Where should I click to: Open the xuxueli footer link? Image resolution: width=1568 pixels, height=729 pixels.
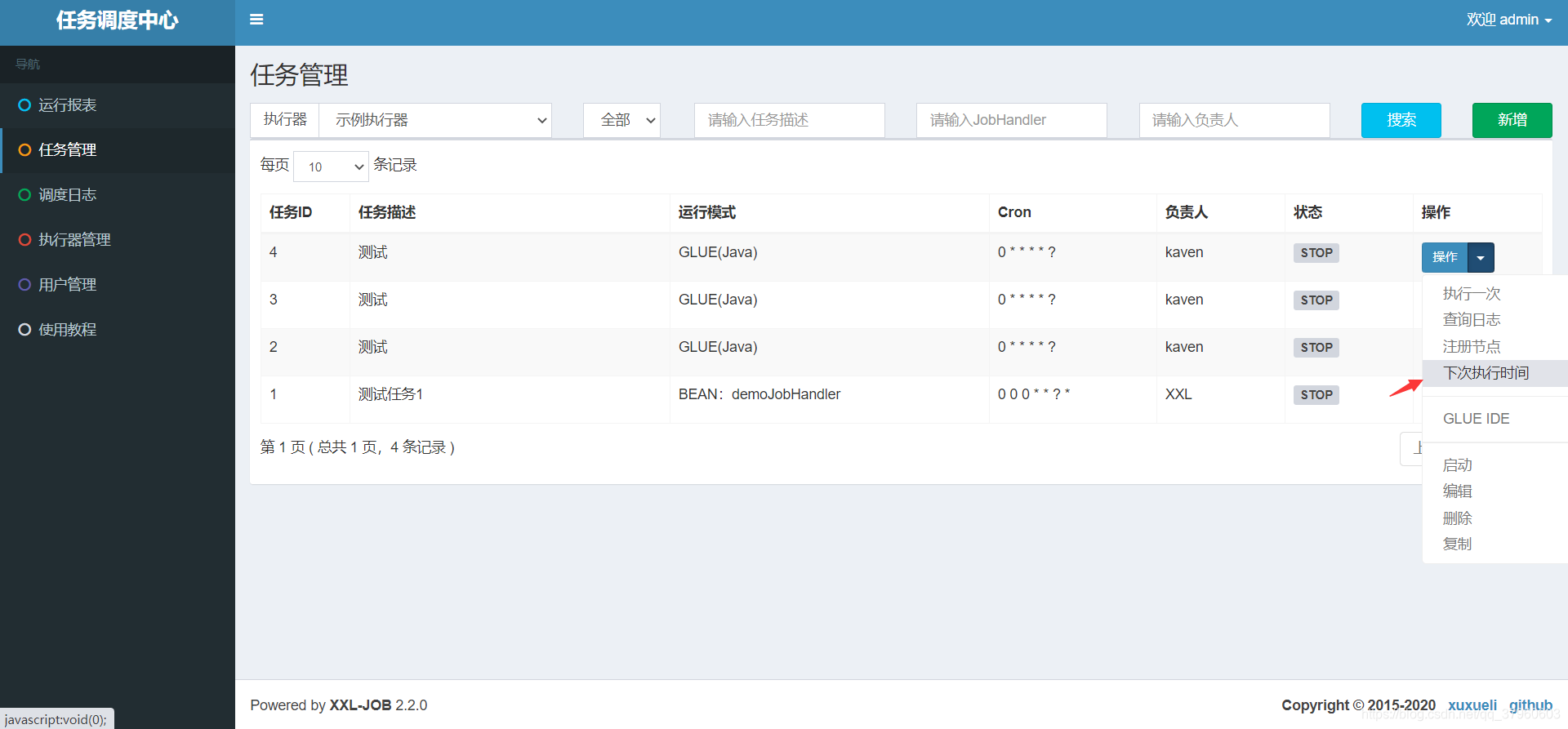(1472, 705)
